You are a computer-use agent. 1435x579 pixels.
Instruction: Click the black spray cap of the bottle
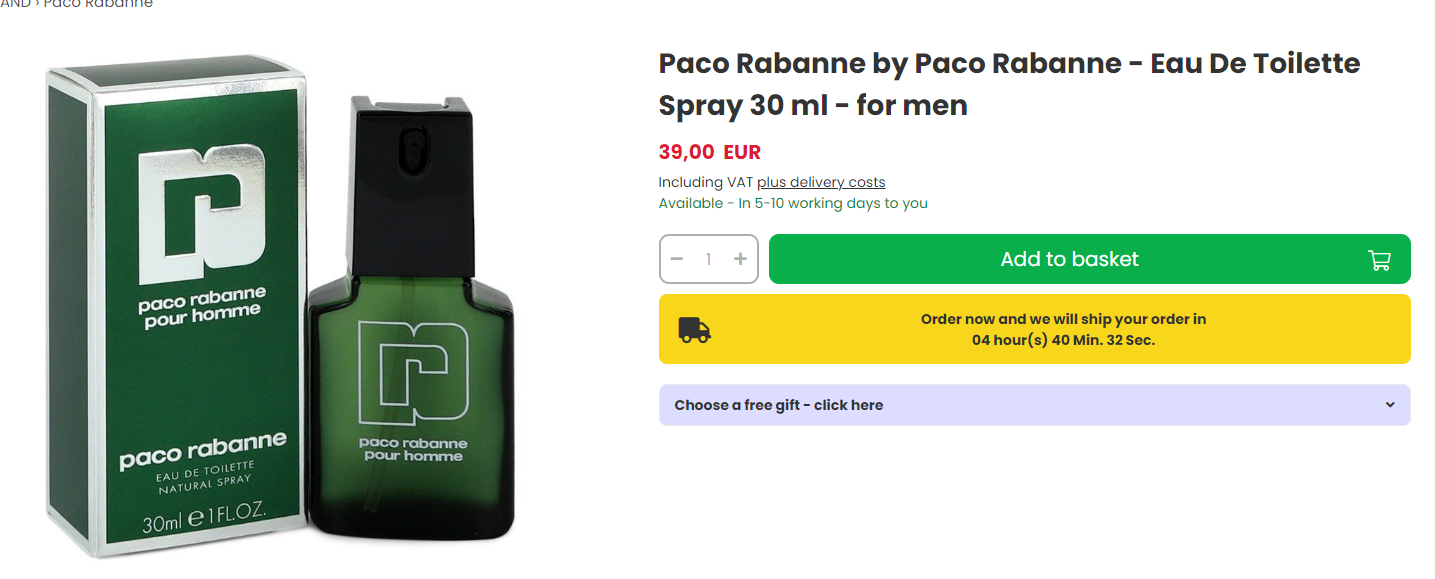point(411,180)
